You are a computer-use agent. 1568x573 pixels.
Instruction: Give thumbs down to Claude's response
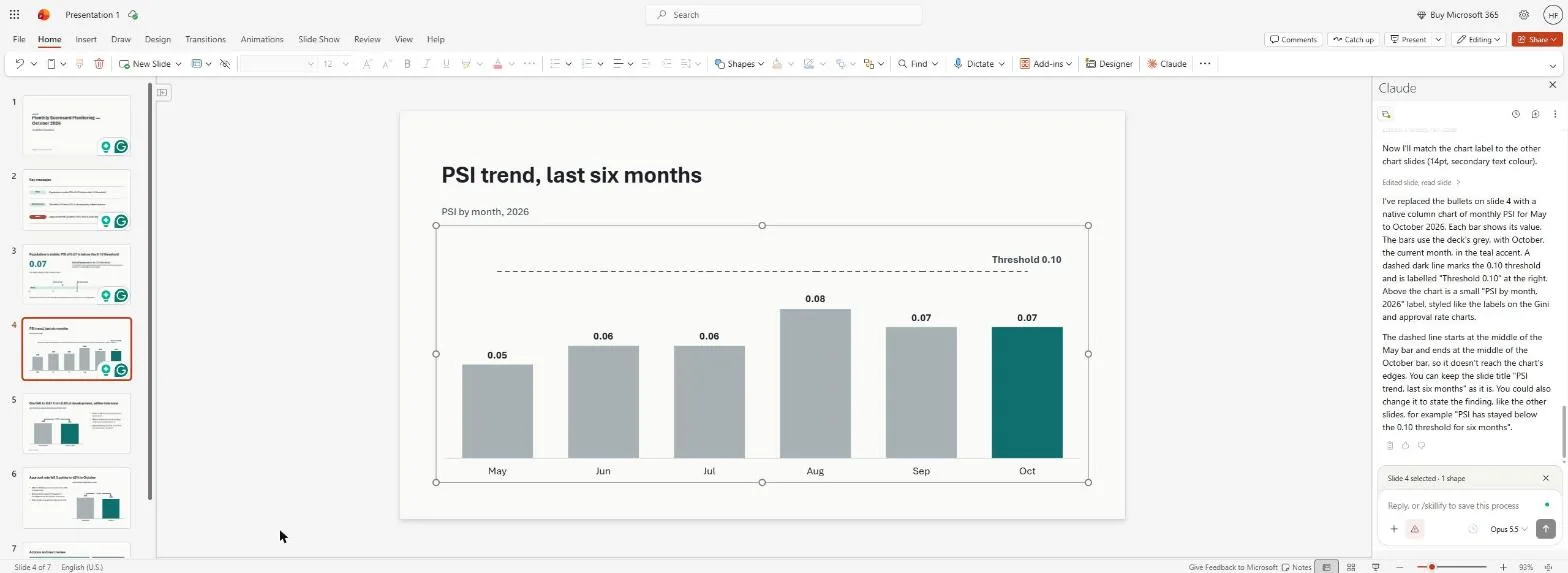pos(1421,446)
